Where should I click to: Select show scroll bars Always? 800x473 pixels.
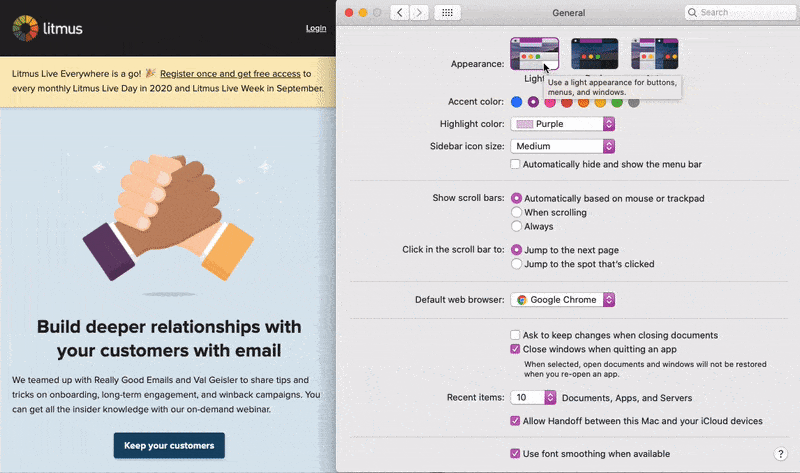click(x=516, y=226)
